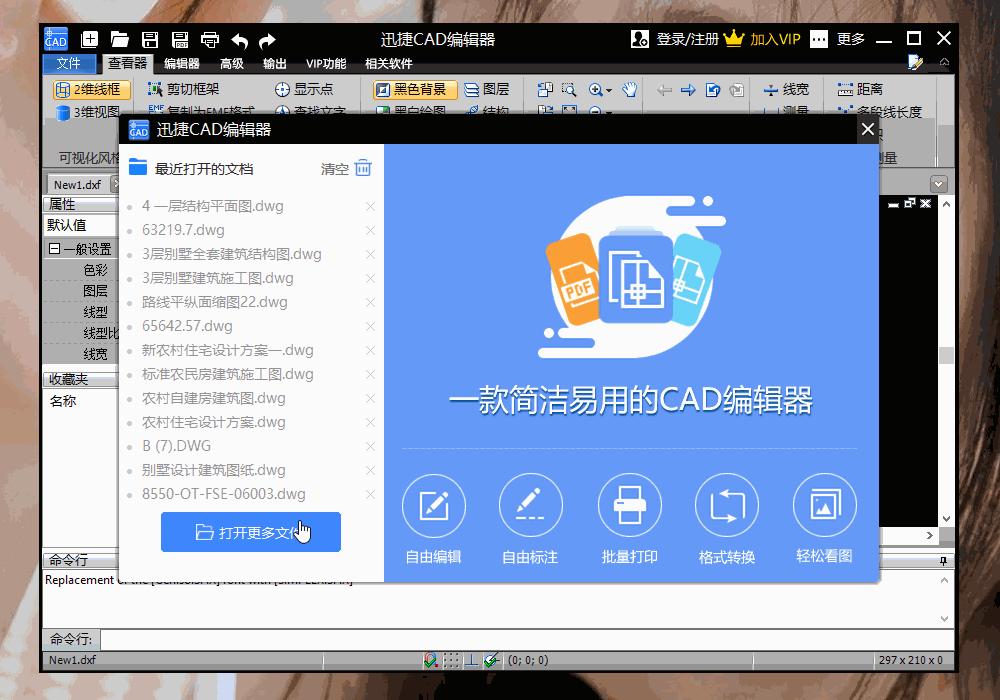Launch 格式转换 (format conversion) from the dialog
The height and width of the screenshot is (700, 1000).
coord(727,505)
